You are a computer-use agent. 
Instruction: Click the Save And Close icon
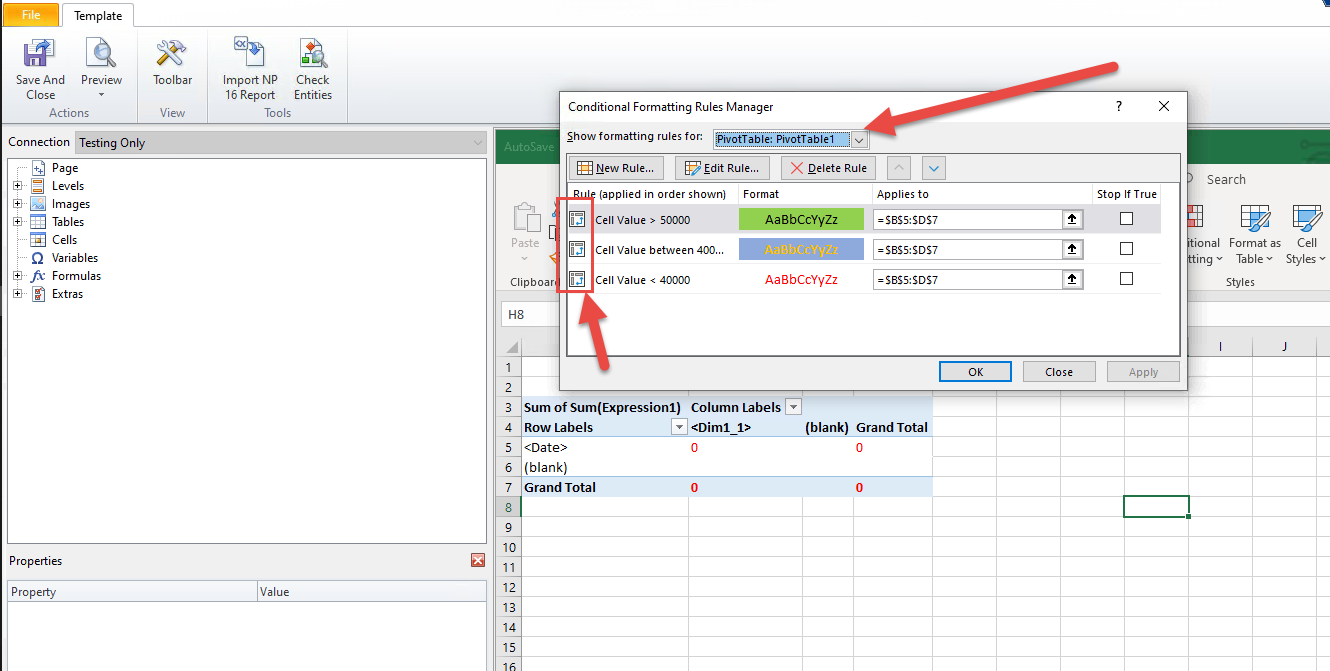click(x=40, y=55)
